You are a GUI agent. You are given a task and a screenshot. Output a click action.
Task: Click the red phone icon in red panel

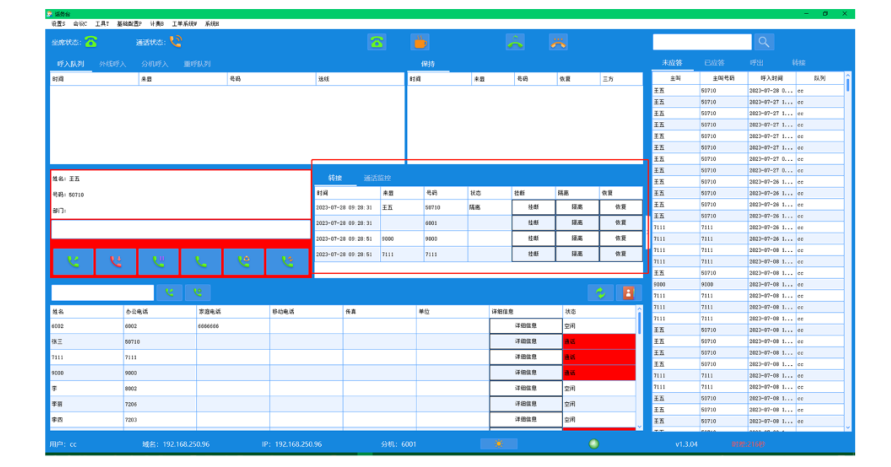tap(115, 262)
